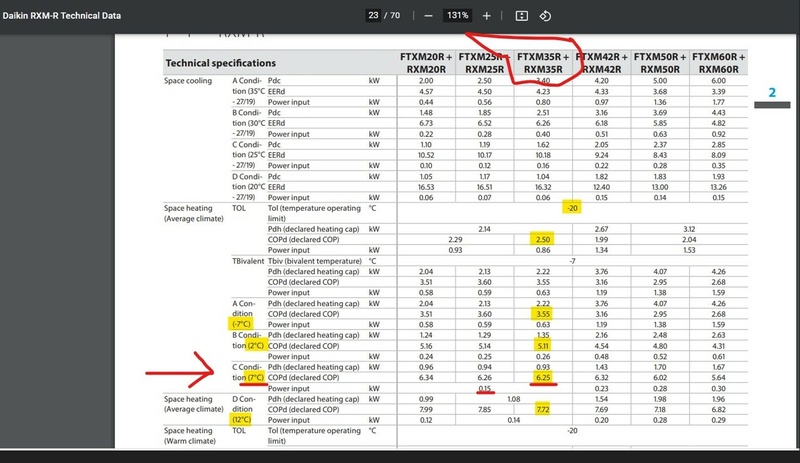Click the 5.64 COPd value for FTXM60R
Image resolution: width=800 pixels, height=463 pixels.
[x=718, y=377]
